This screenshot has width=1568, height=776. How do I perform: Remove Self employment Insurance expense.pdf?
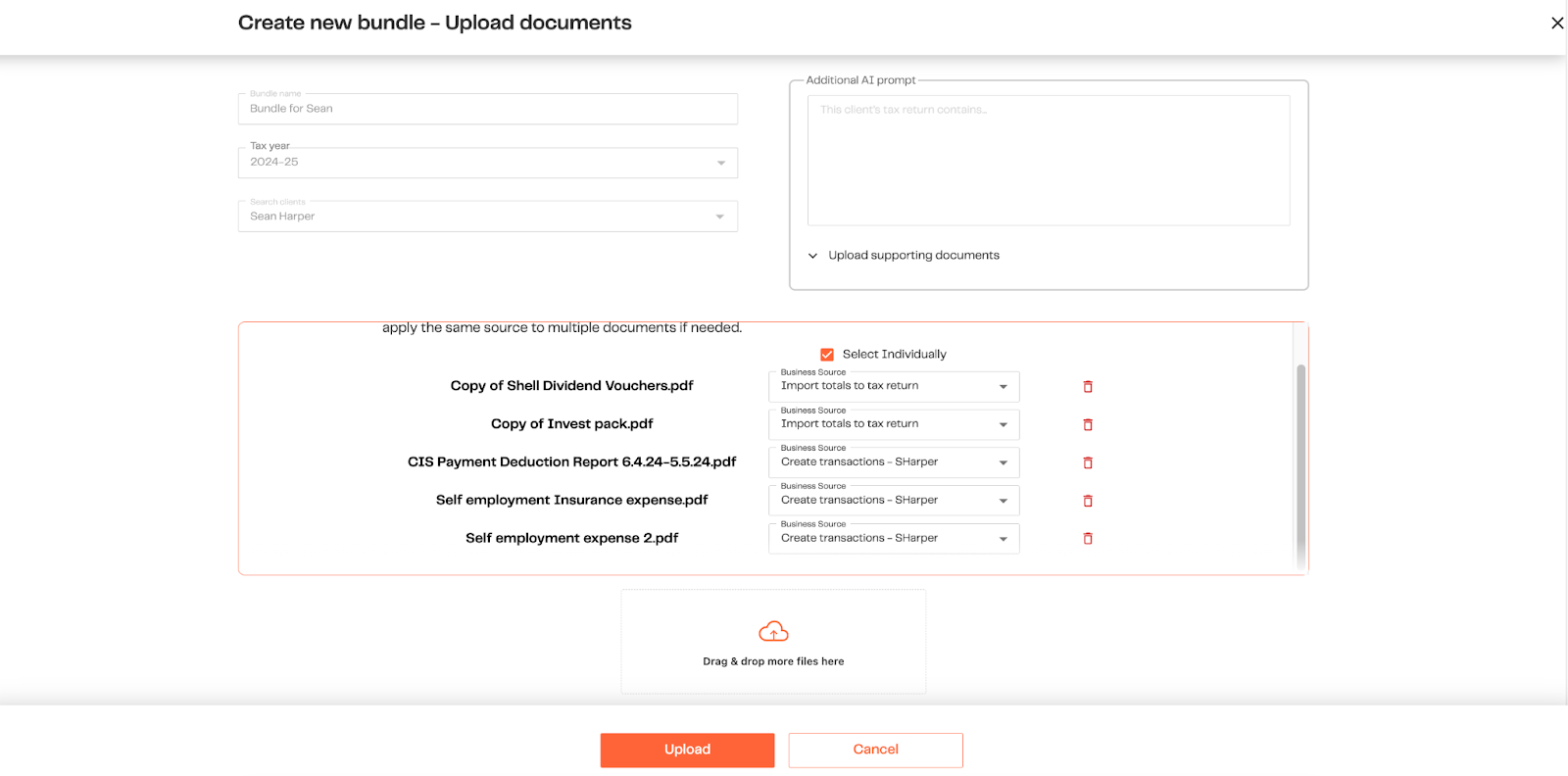coord(1088,501)
